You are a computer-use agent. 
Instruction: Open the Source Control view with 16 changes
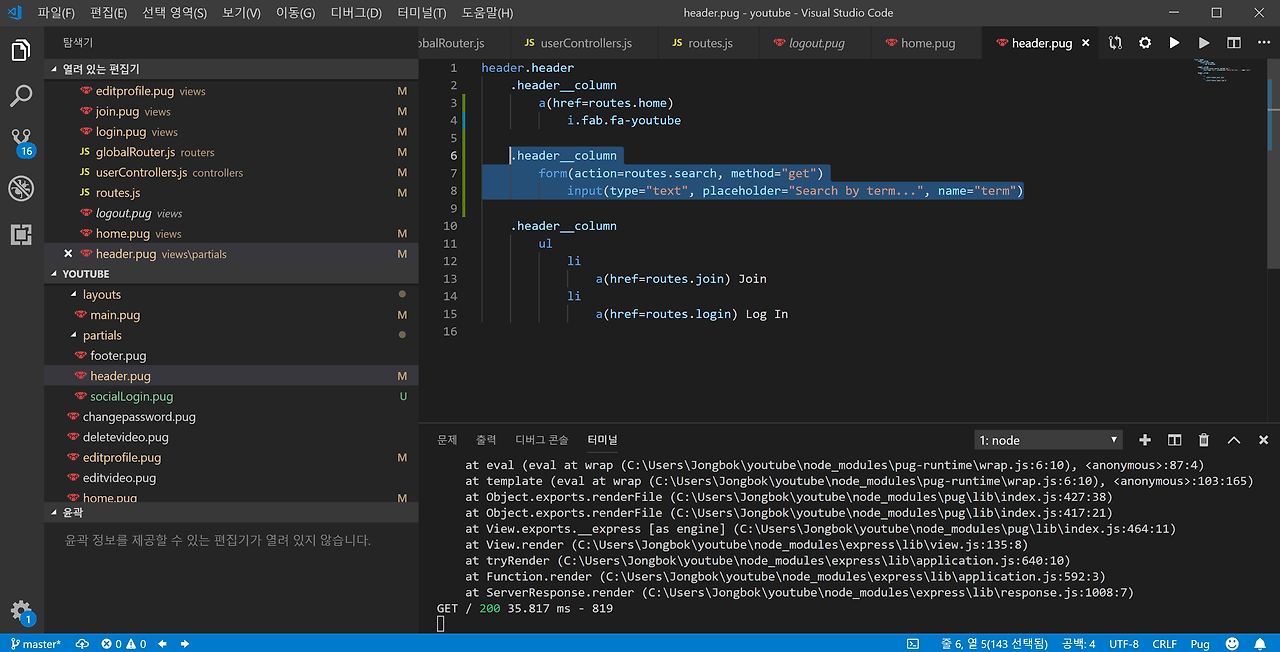21,141
